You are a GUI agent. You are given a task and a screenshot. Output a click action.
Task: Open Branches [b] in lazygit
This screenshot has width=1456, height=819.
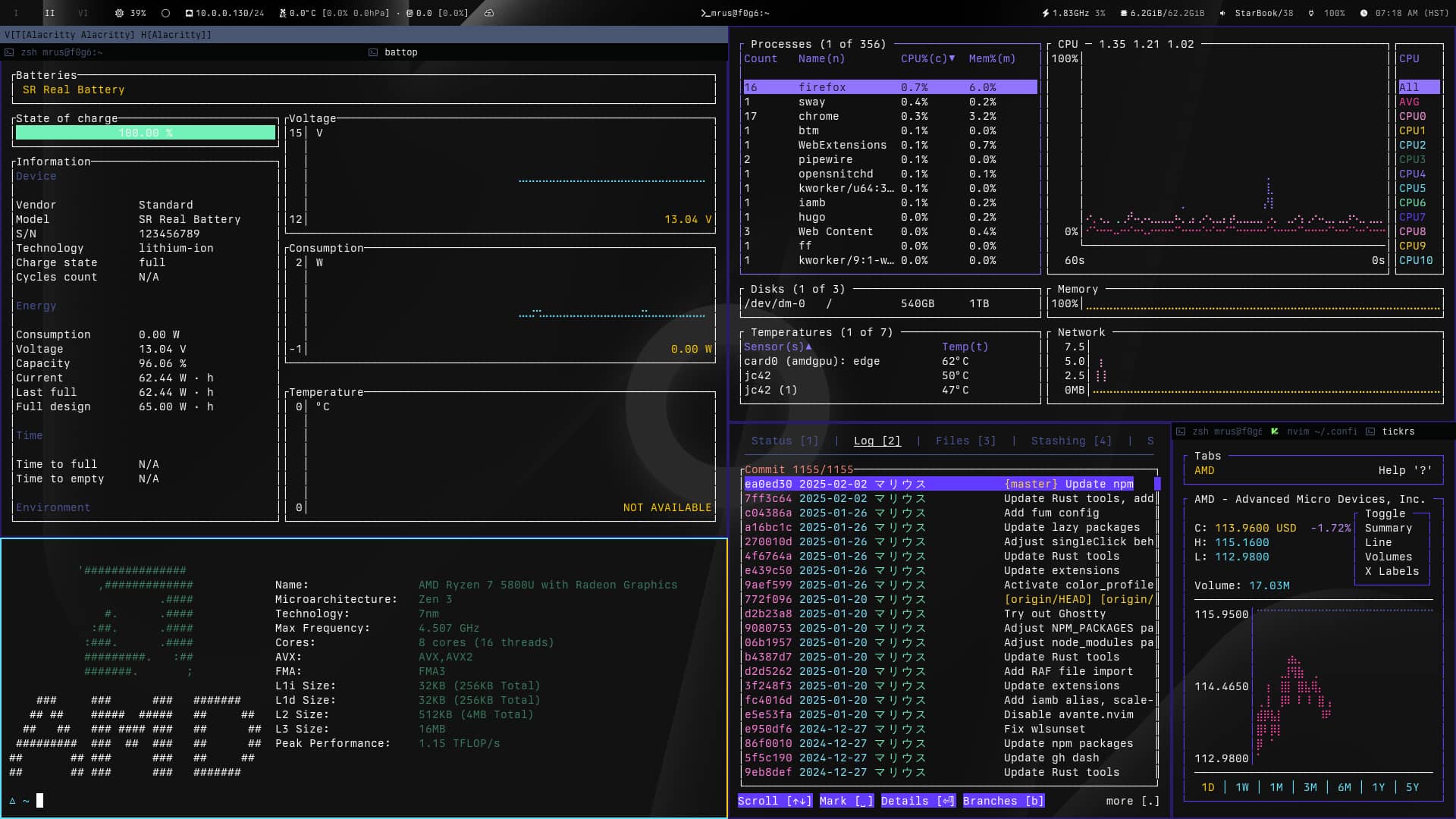tap(1003, 800)
